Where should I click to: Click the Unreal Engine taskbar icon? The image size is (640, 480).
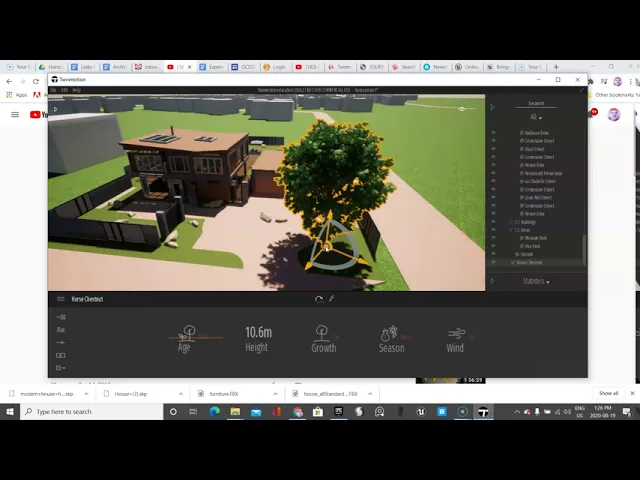(x=421, y=412)
